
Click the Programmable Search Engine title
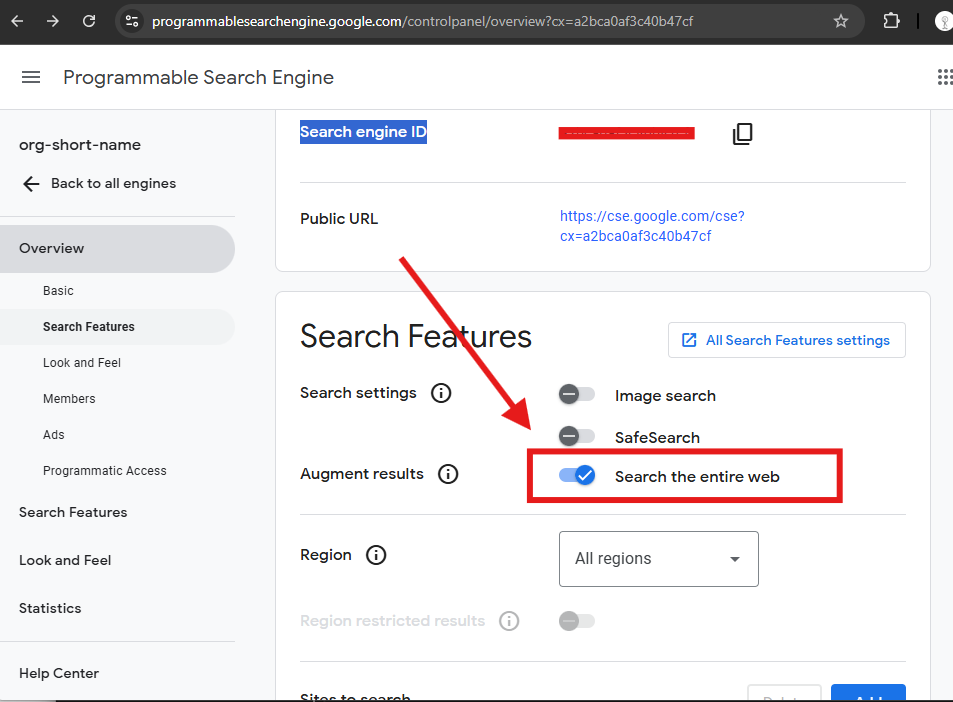[199, 77]
